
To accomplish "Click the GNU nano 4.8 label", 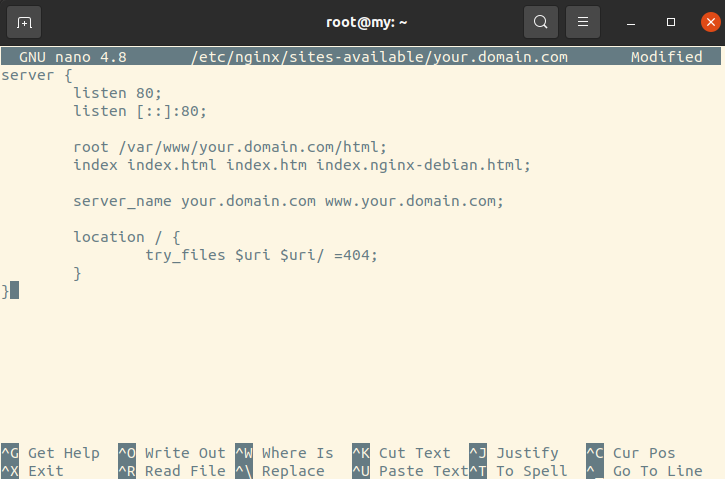I will 73,57.
